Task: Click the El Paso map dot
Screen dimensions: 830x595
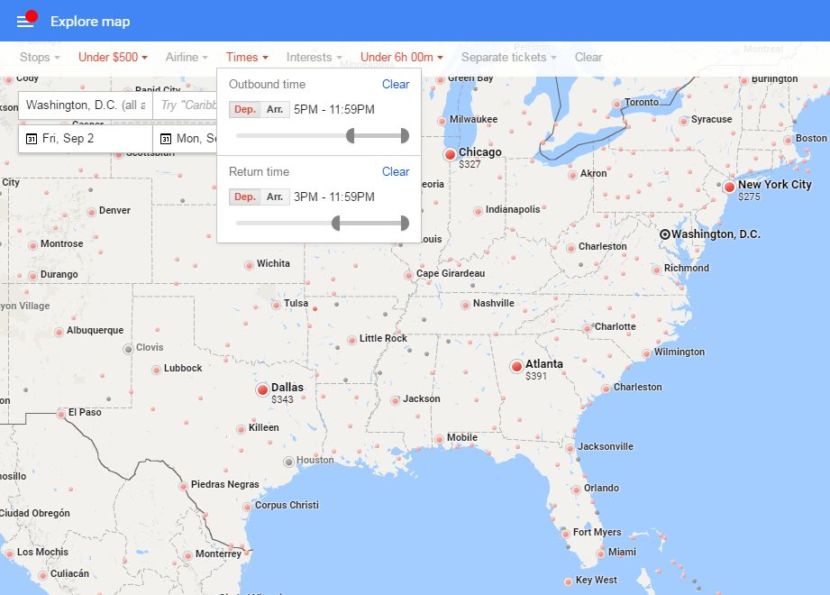Action: click(x=61, y=413)
